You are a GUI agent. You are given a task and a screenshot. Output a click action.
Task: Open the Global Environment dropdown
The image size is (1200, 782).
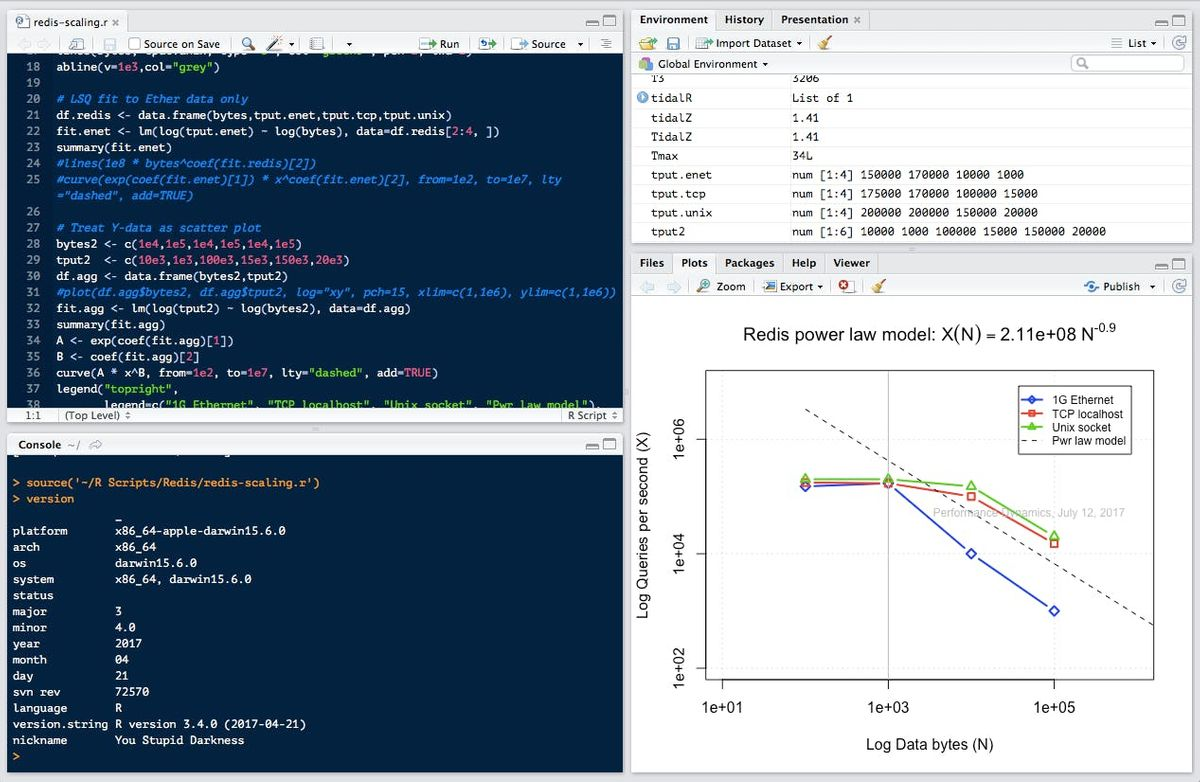pyautogui.click(x=711, y=64)
